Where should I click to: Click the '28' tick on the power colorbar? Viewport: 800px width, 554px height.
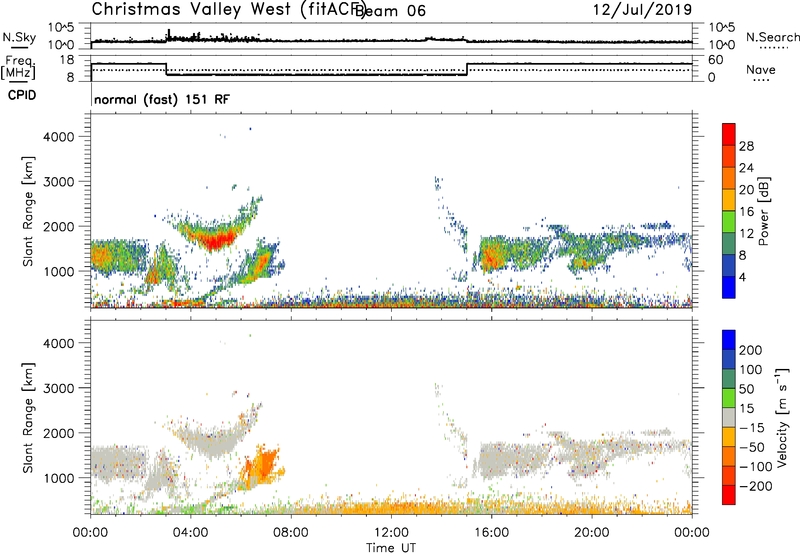pyautogui.click(x=746, y=146)
